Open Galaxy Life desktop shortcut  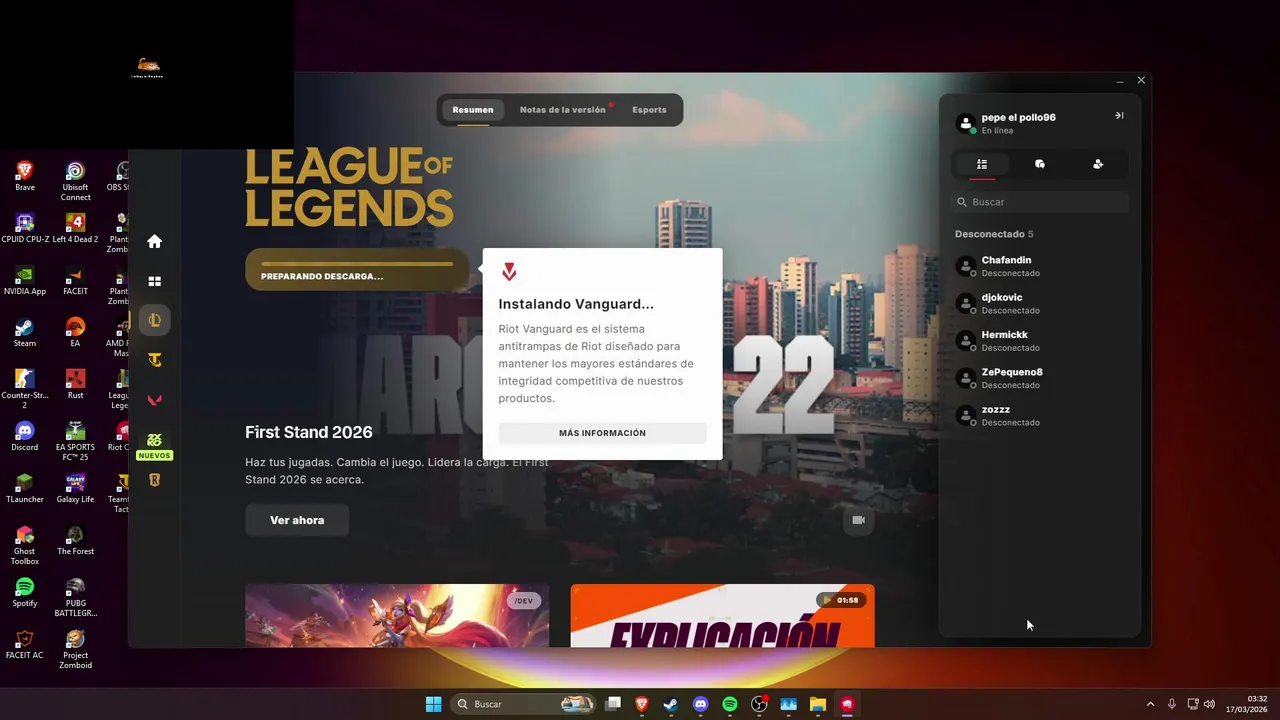pyautogui.click(x=75, y=488)
